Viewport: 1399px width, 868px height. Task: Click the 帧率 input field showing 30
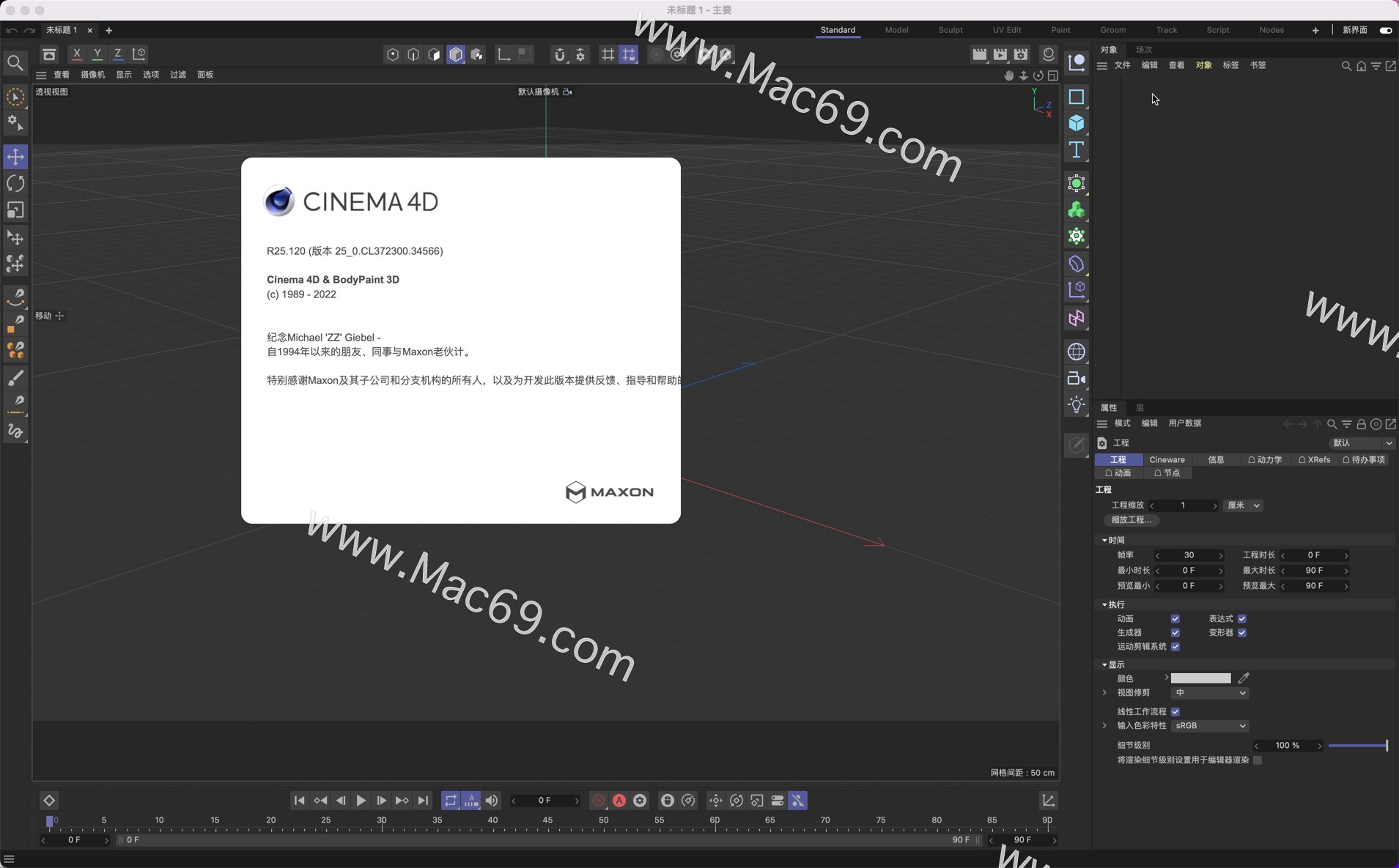(x=1189, y=555)
